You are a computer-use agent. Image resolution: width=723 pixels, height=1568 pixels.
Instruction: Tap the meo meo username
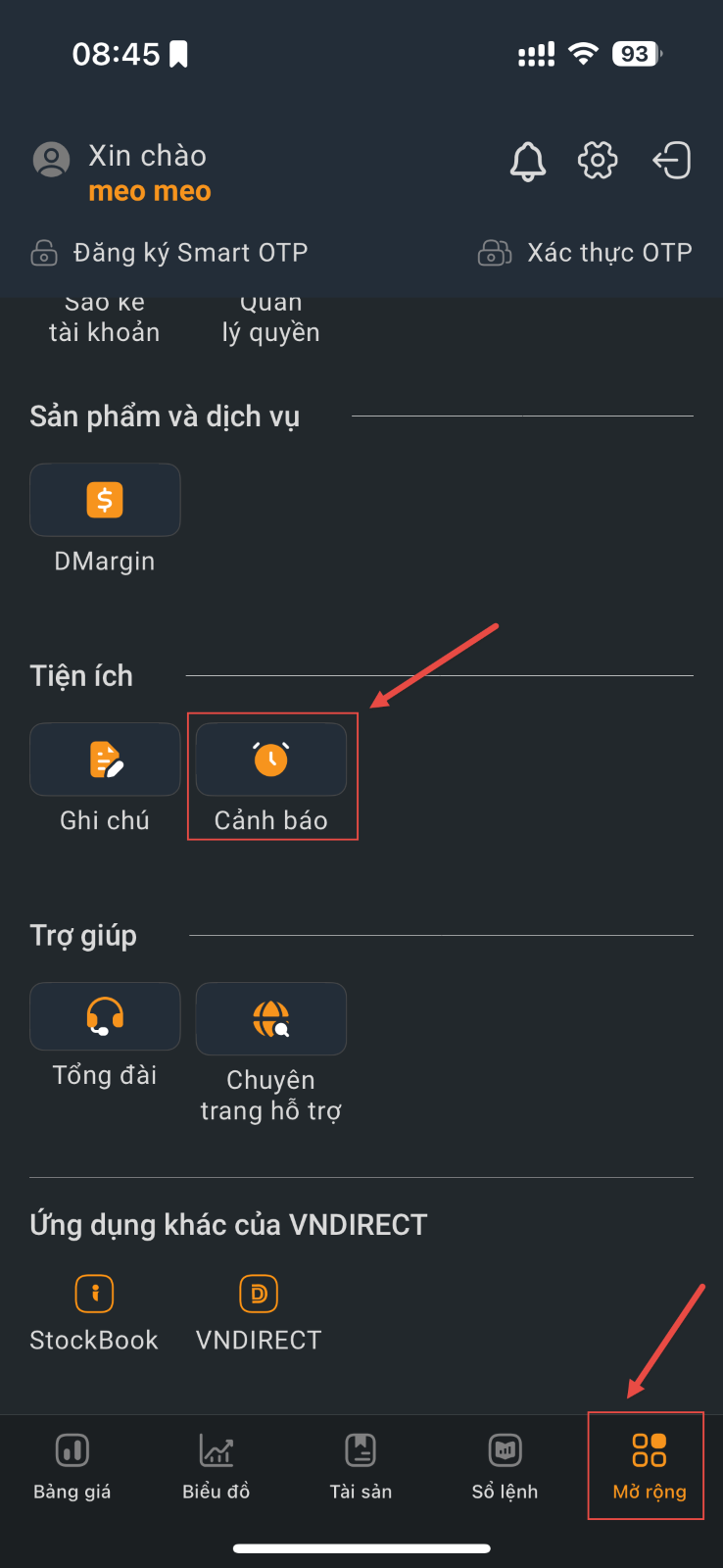150,191
